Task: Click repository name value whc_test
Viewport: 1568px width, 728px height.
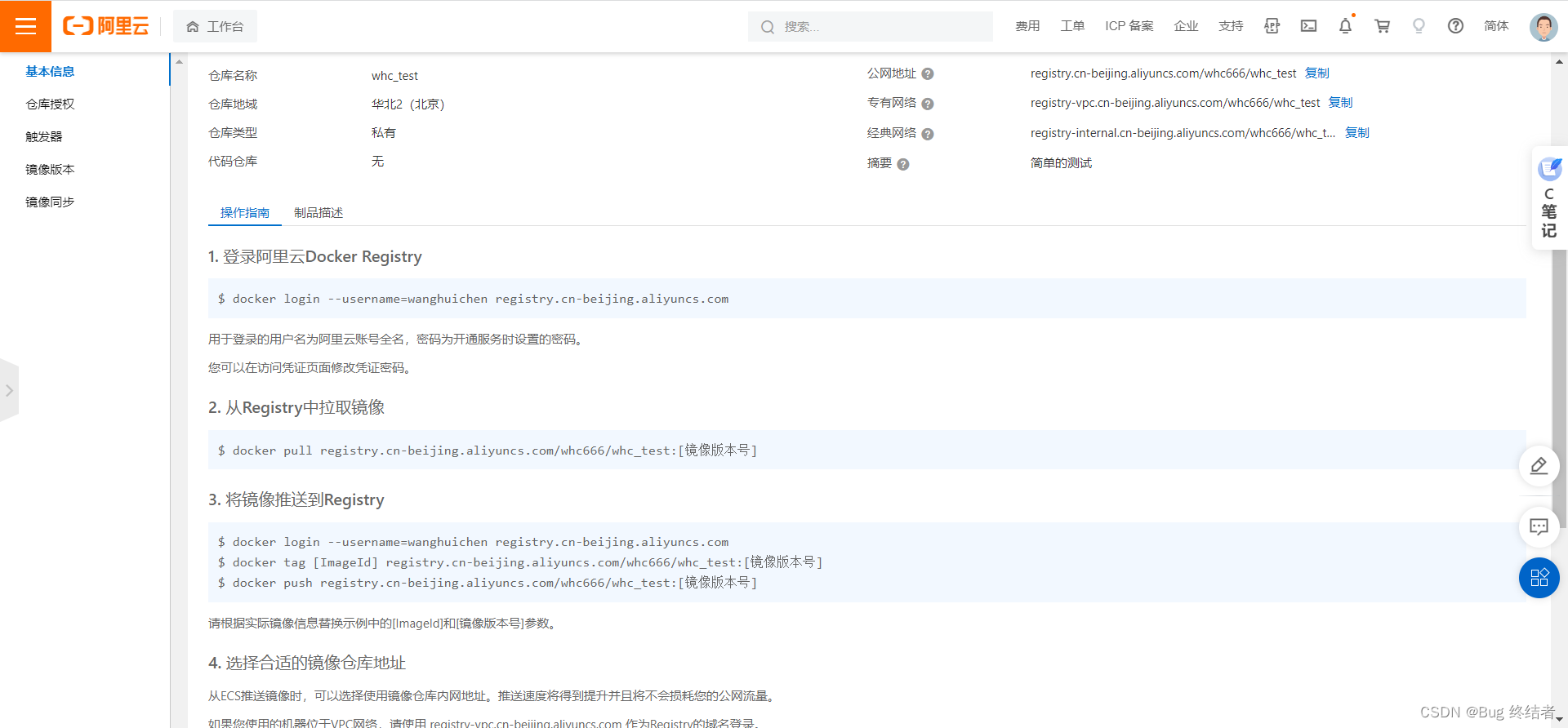Action: [394, 76]
